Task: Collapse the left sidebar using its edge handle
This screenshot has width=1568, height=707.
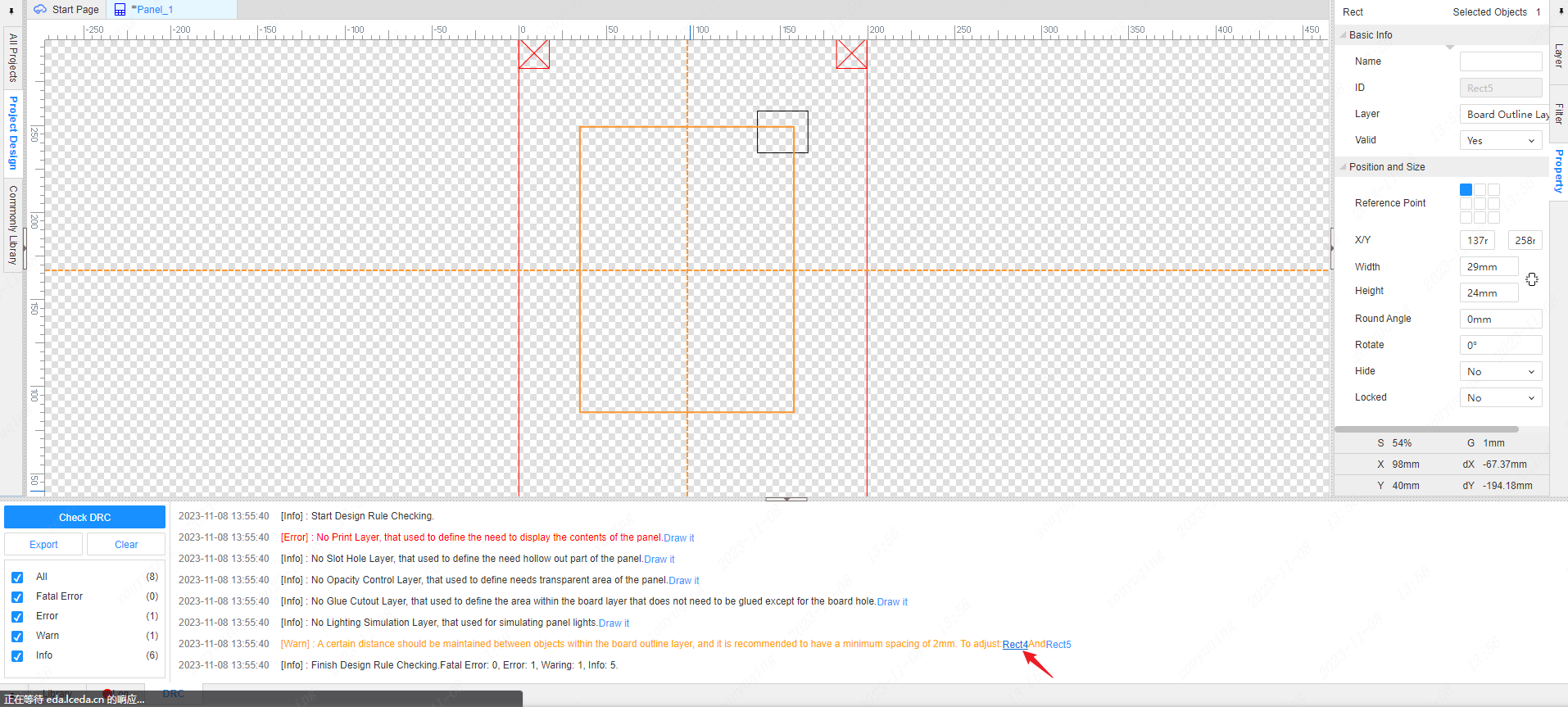Action: point(25,249)
